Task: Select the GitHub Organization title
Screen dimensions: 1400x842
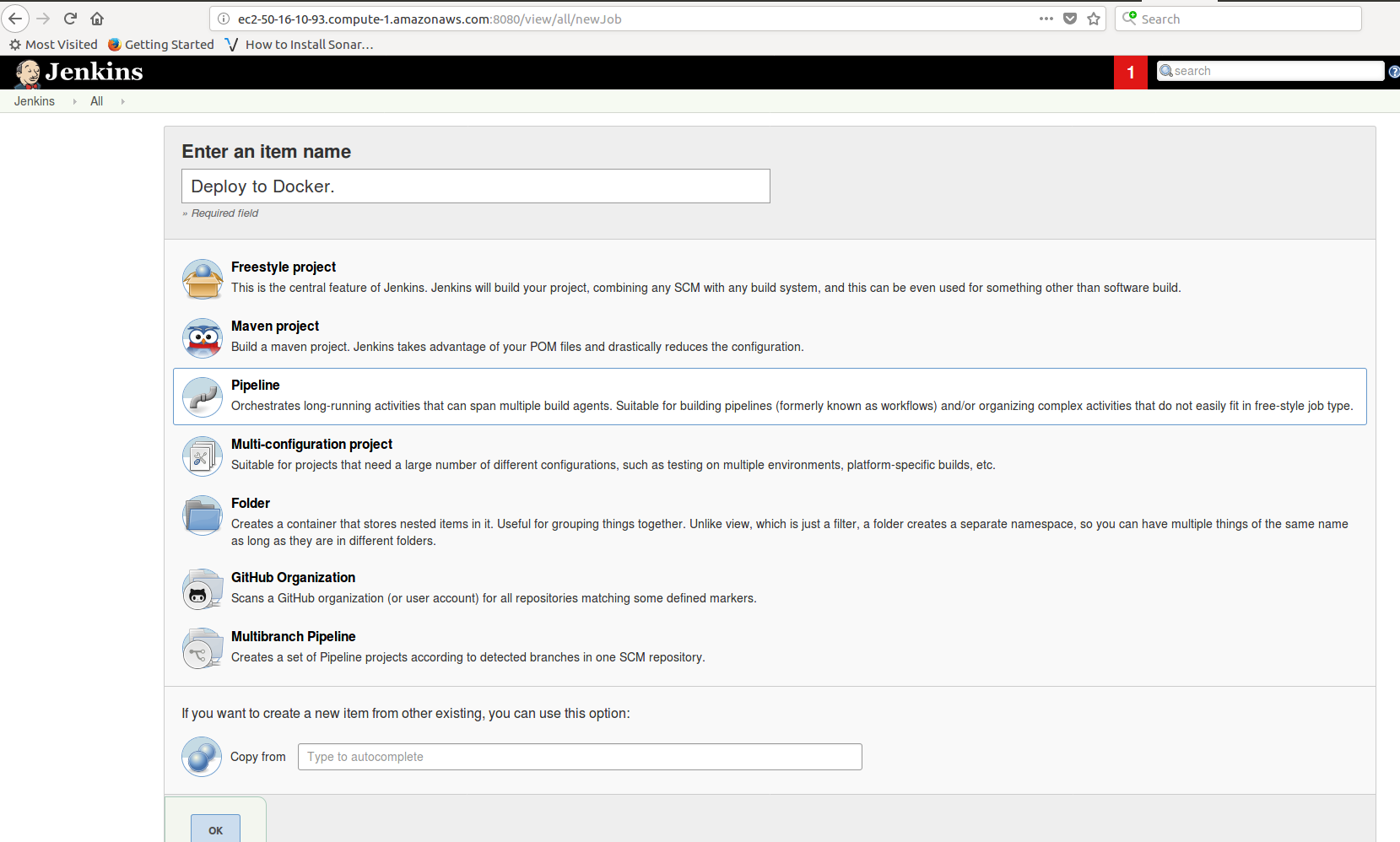Action: [x=294, y=578]
